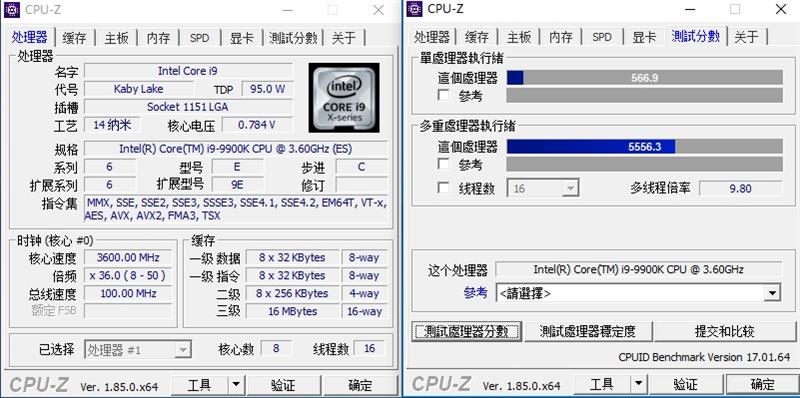Click the 倍频 value x 36.0 ( 8 - 50 )
Image resolution: width=800 pixels, height=398 pixels.
(128, 275)
